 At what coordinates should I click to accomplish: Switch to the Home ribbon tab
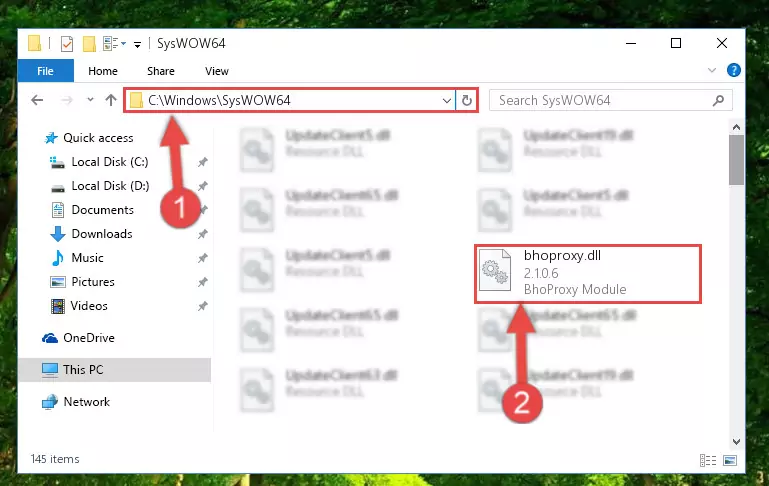coord(103,71)
